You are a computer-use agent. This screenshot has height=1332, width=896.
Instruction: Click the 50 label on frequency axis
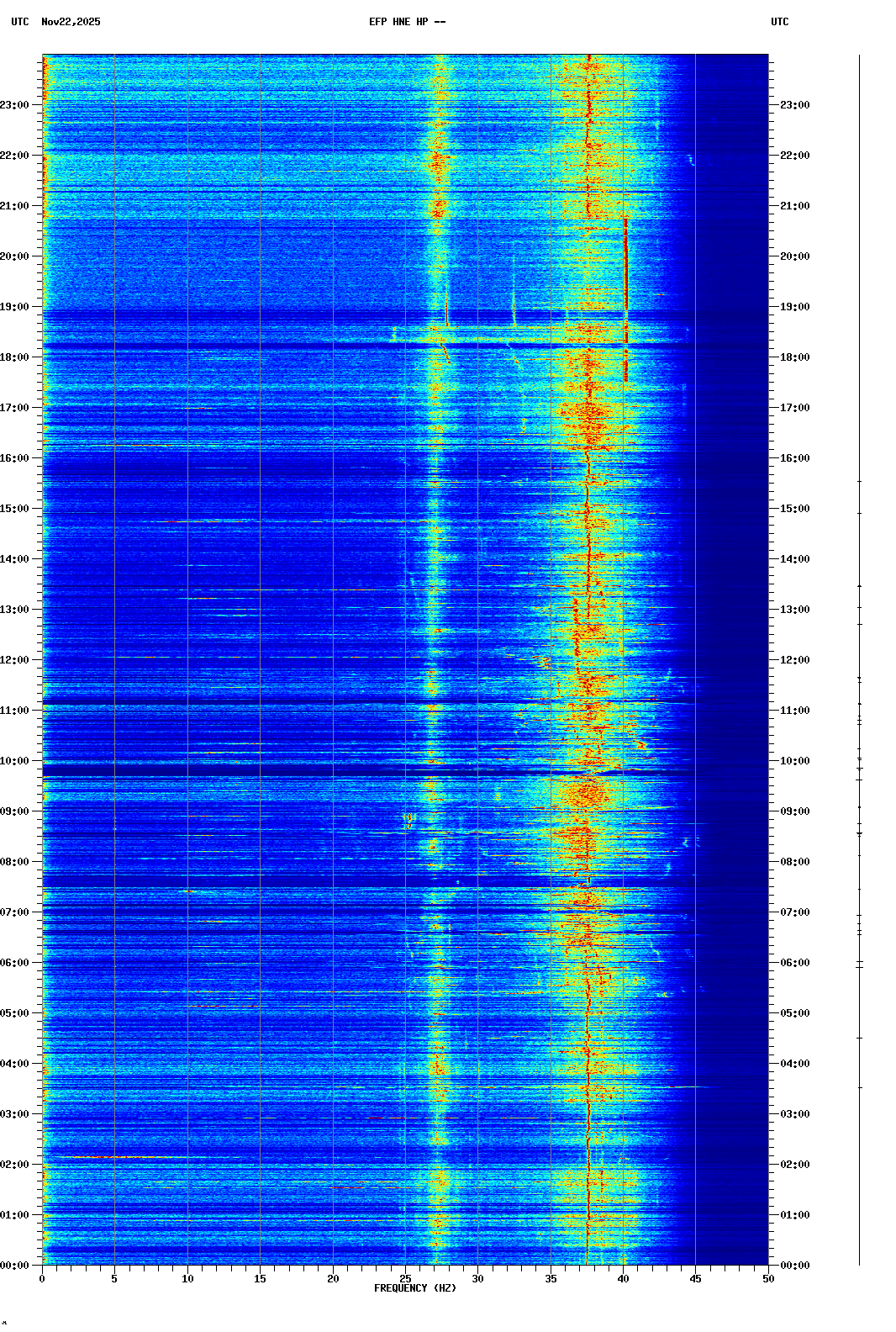768,1279
